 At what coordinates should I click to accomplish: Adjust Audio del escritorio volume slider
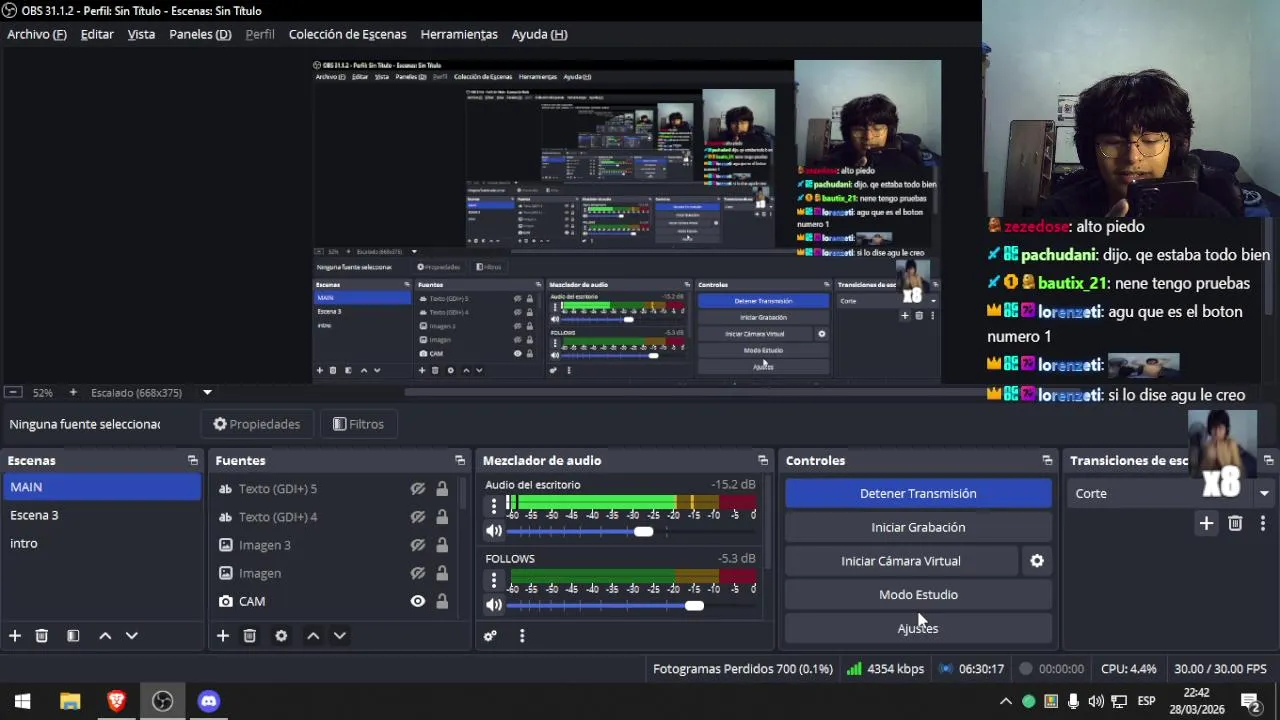(643, 531)
